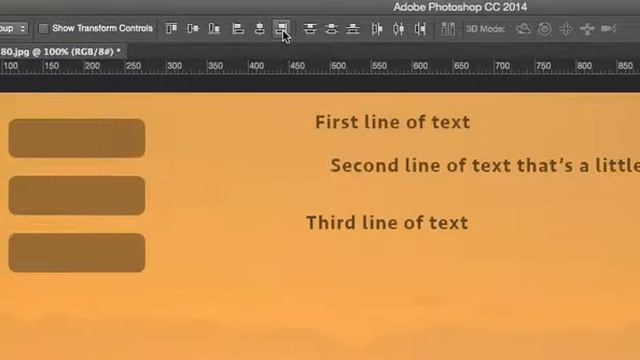Click Distribute left edges icon

[377, 29]
